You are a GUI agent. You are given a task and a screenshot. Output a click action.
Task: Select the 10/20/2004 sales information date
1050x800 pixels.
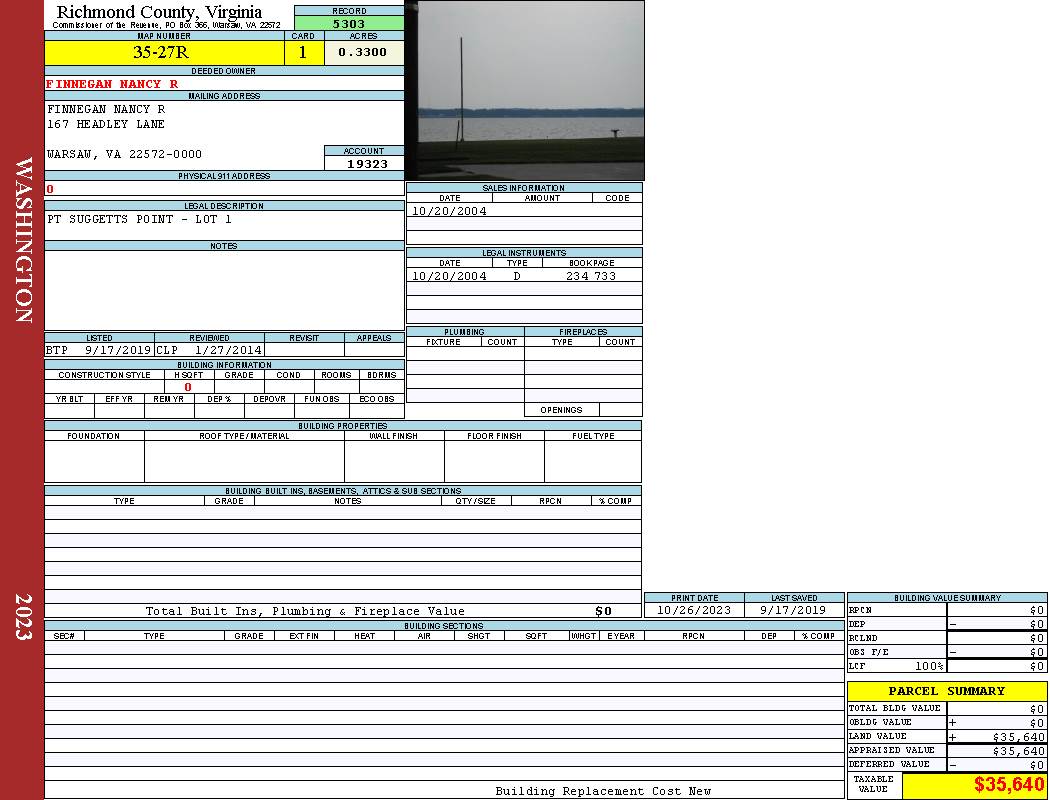point(449,211)
